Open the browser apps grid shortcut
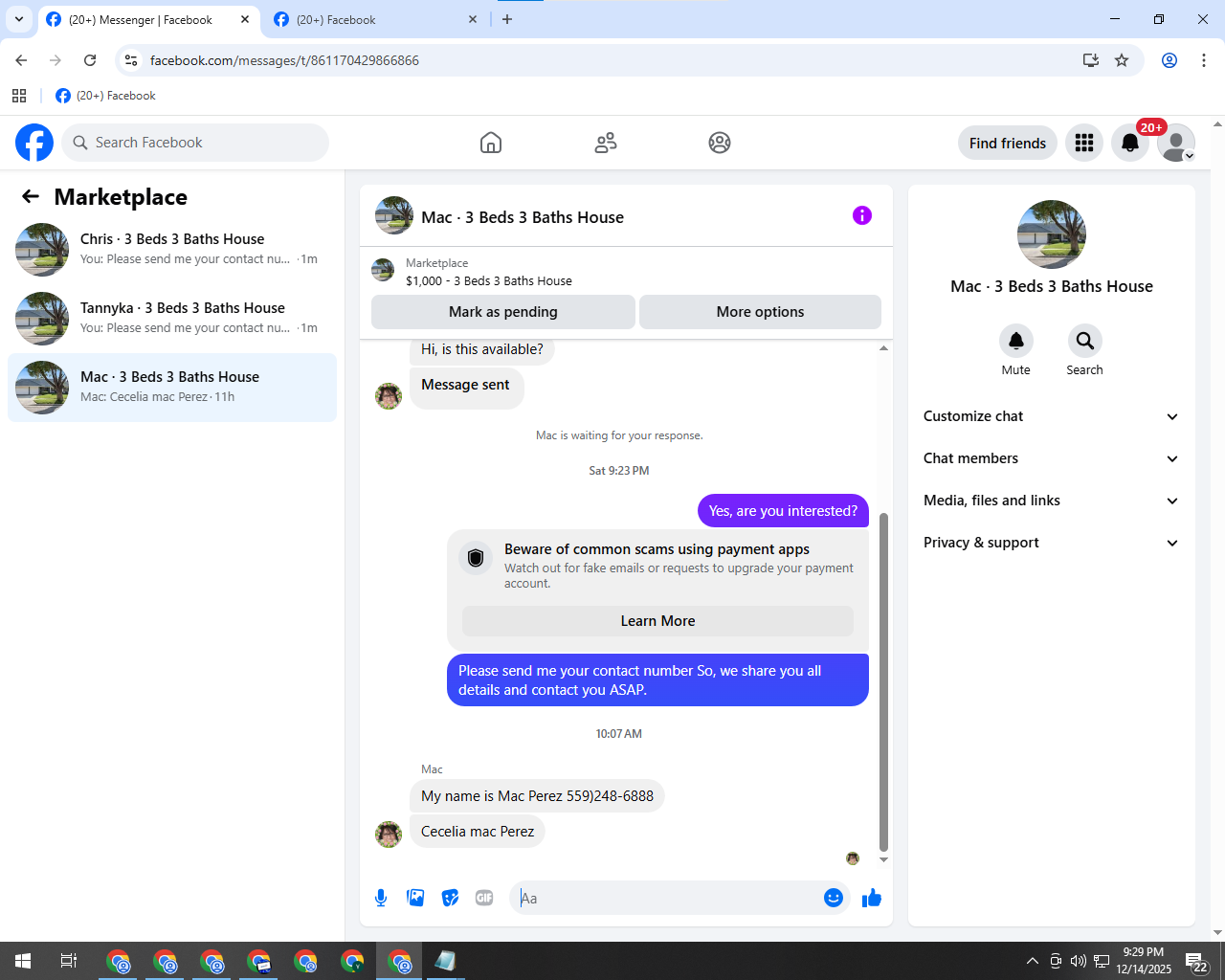The image size is (1225, 980). click(19, 96)
